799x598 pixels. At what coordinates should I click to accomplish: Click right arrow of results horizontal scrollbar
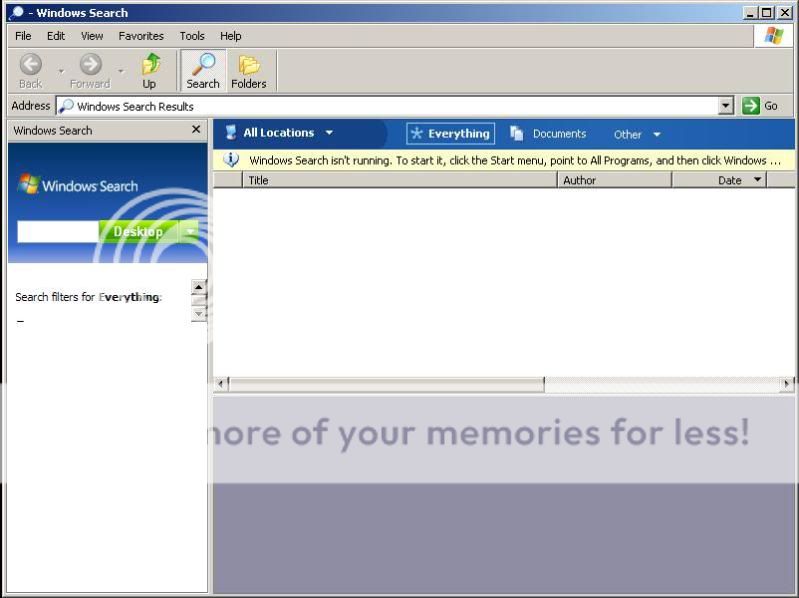pyautogui.click(x=787, y=384)
